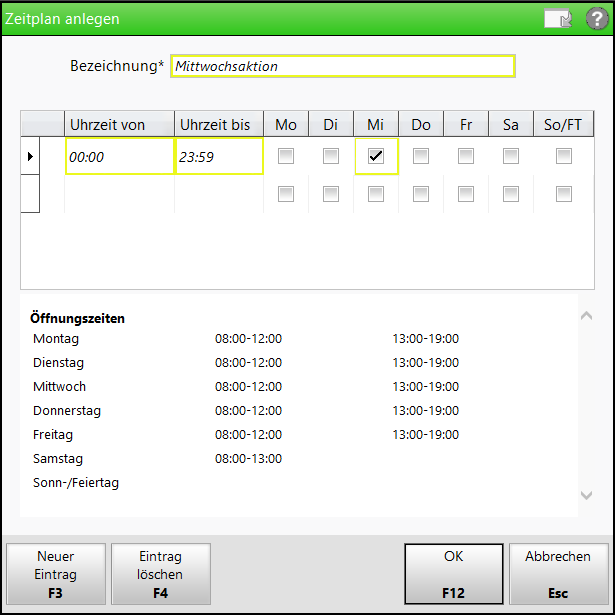Edit the Bezeichnung text field

[343, 67]
